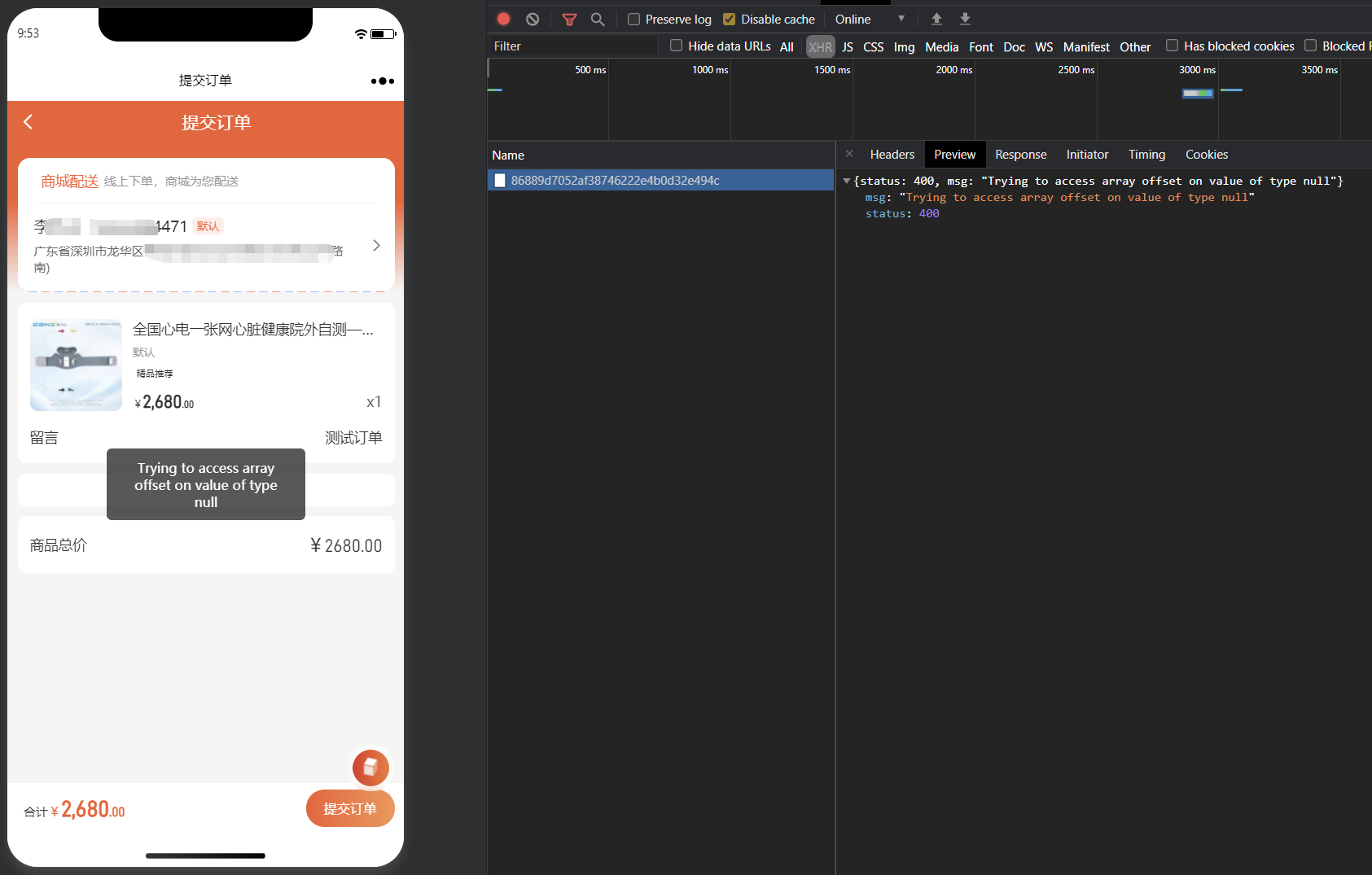
Task: Enable the Preserve log checkbox
Action: coord(633,20)
